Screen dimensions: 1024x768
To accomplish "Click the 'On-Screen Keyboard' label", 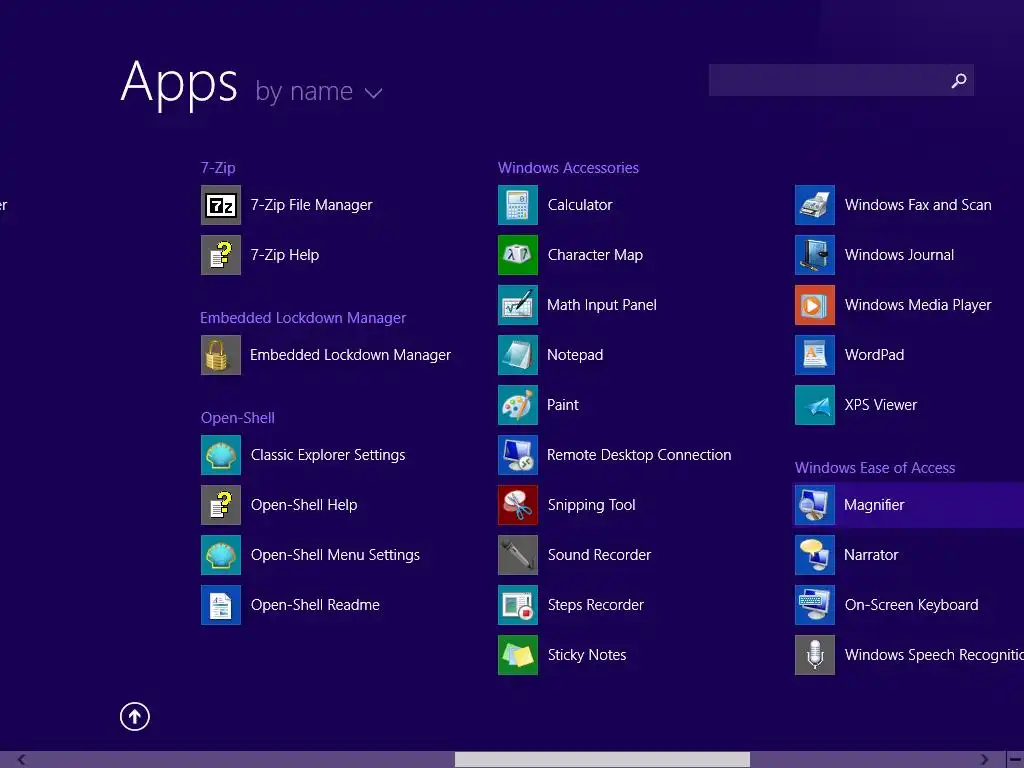I will [911, 605].
